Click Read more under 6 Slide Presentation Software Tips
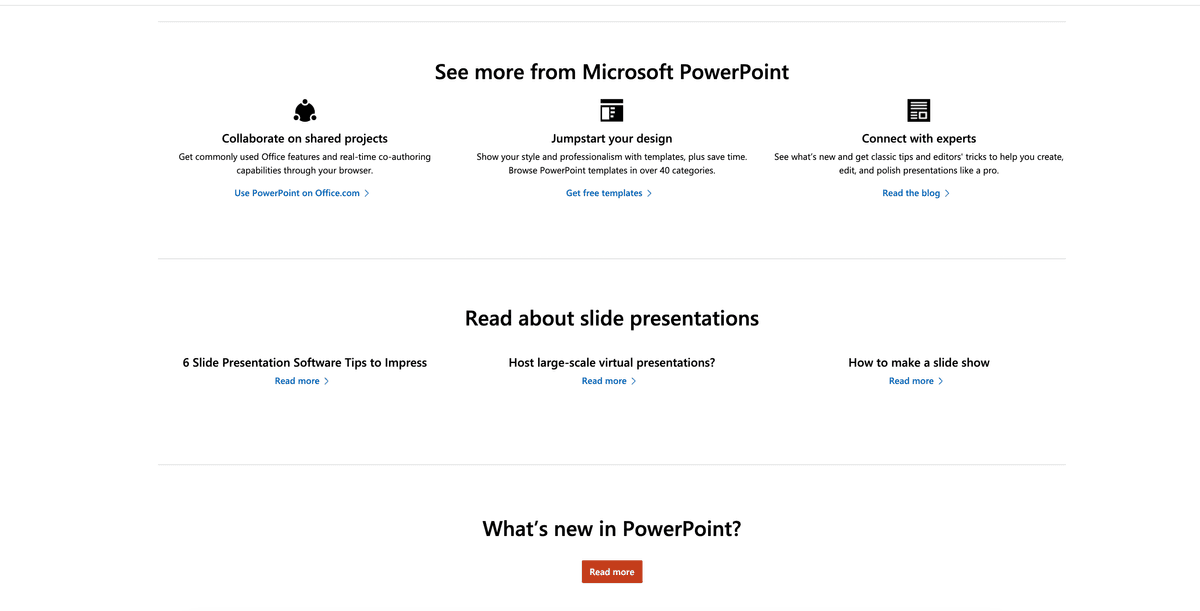Screen dimensions: 1200x611 [296, 380]
